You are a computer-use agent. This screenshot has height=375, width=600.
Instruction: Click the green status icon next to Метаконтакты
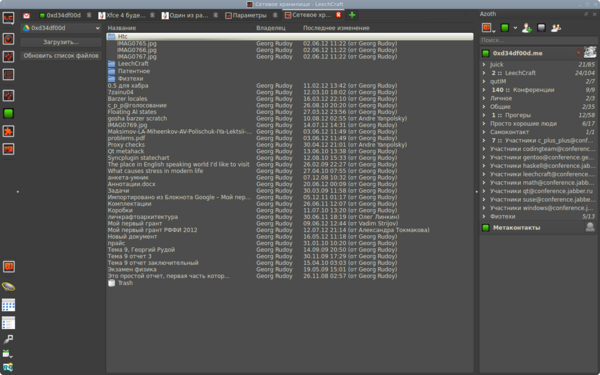[486, 228]
